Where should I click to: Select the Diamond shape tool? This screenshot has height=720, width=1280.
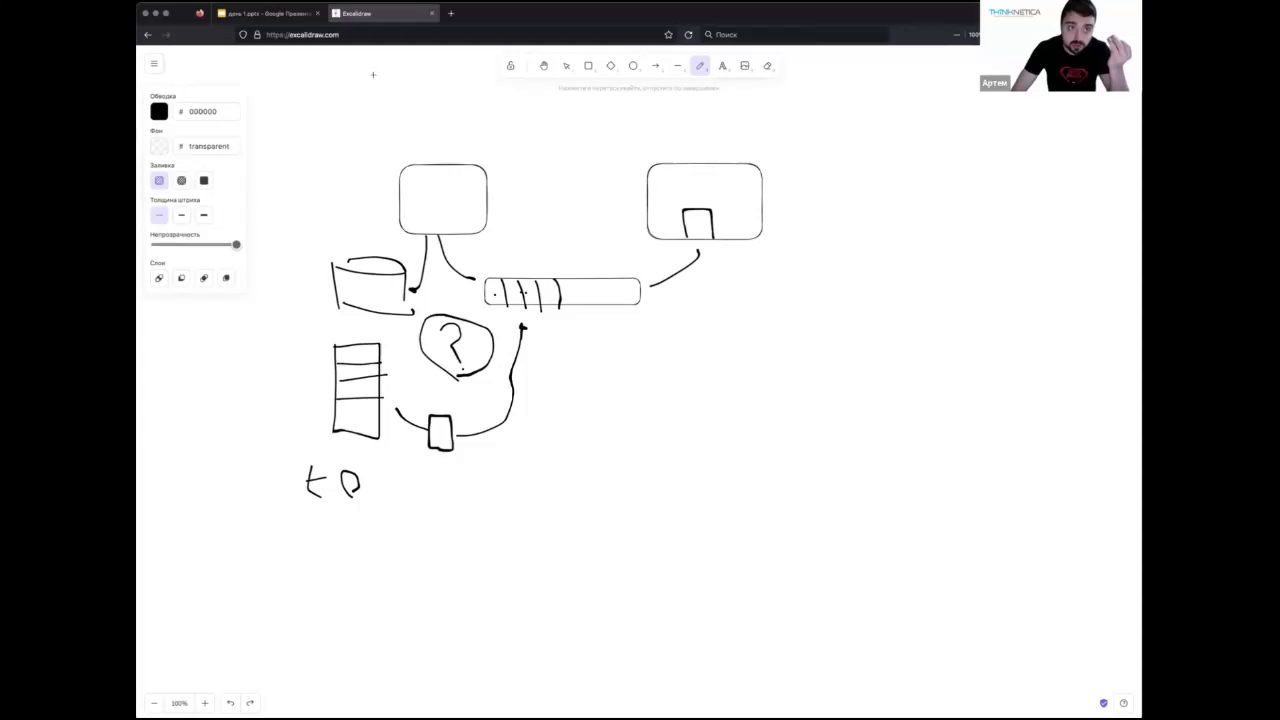pyautogui.click(x=611, y=66)
